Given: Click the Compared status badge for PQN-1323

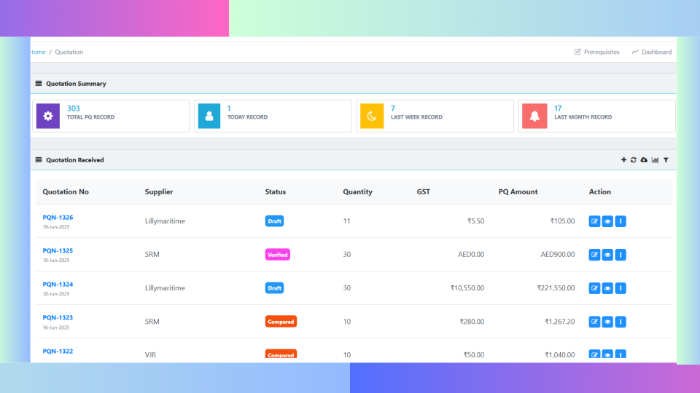Looking at the screenshot, I should pos(281,322).
